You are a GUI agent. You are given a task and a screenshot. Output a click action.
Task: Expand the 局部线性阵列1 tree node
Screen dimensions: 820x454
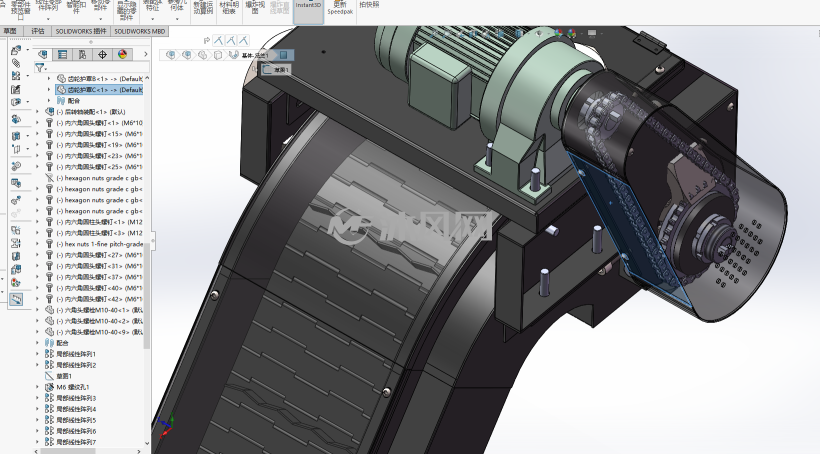point(38,354)
